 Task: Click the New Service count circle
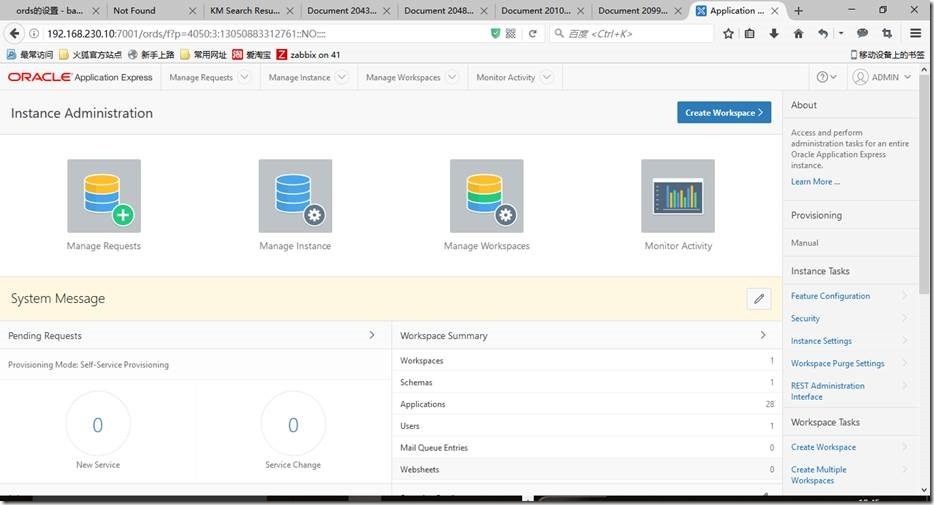[x=98, y=425]
